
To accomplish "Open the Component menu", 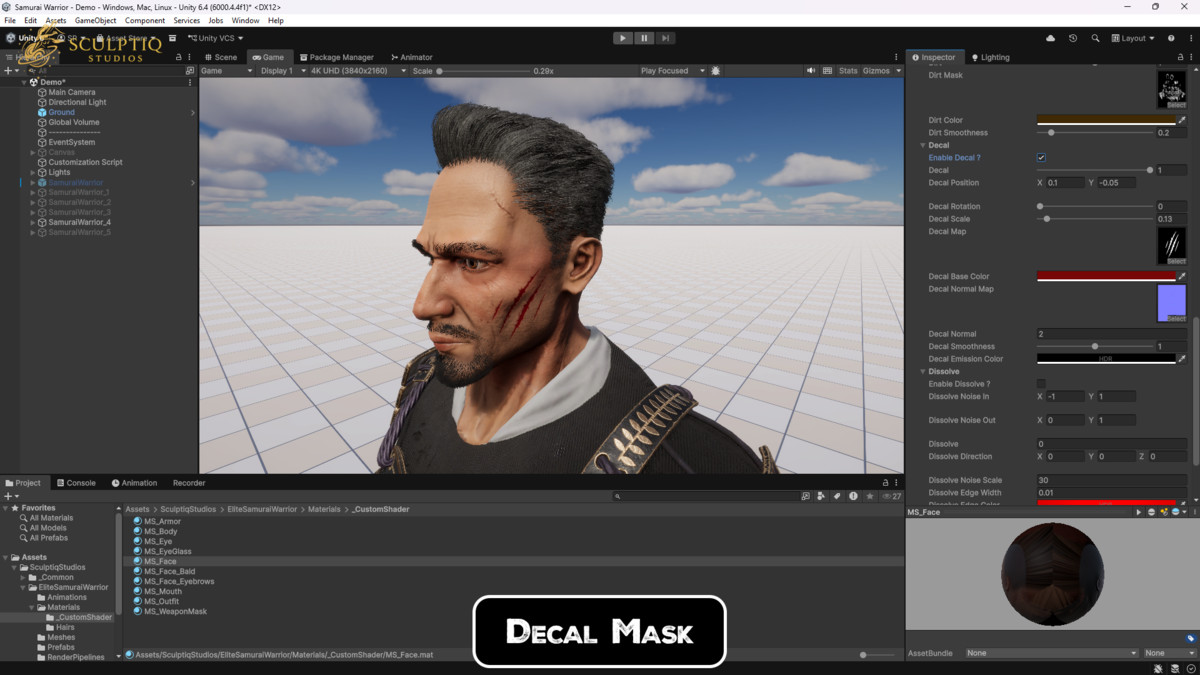I will [x=145, y=20].
